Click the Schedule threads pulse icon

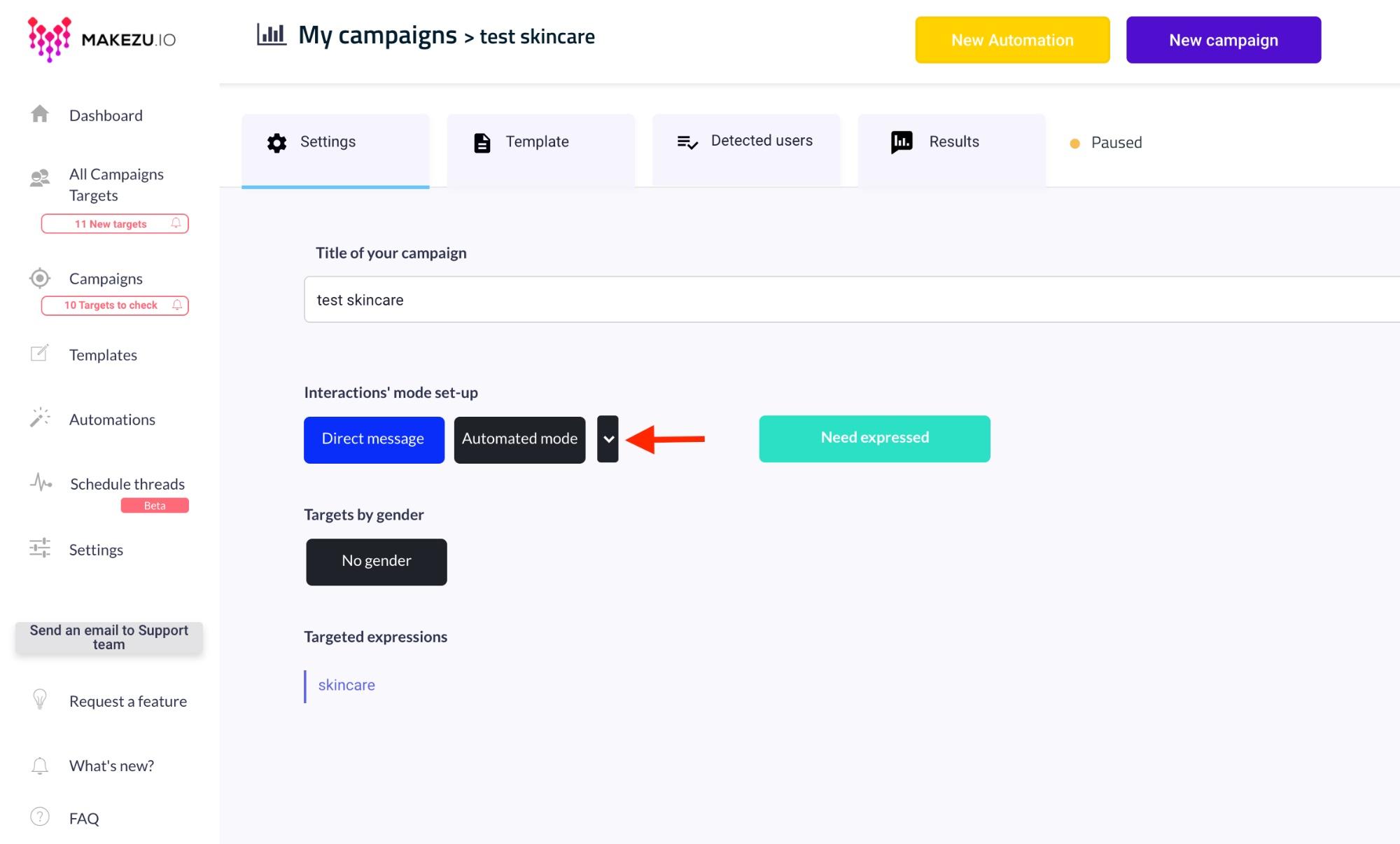point(41,483)
